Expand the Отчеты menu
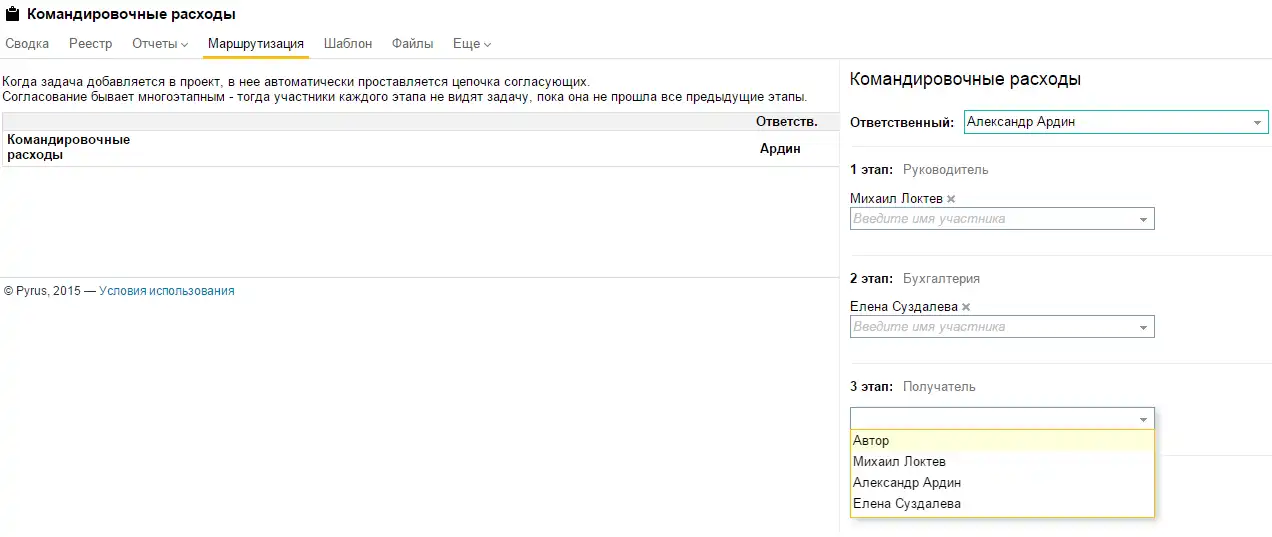1272x537 pixels. (x=160, y=44)
